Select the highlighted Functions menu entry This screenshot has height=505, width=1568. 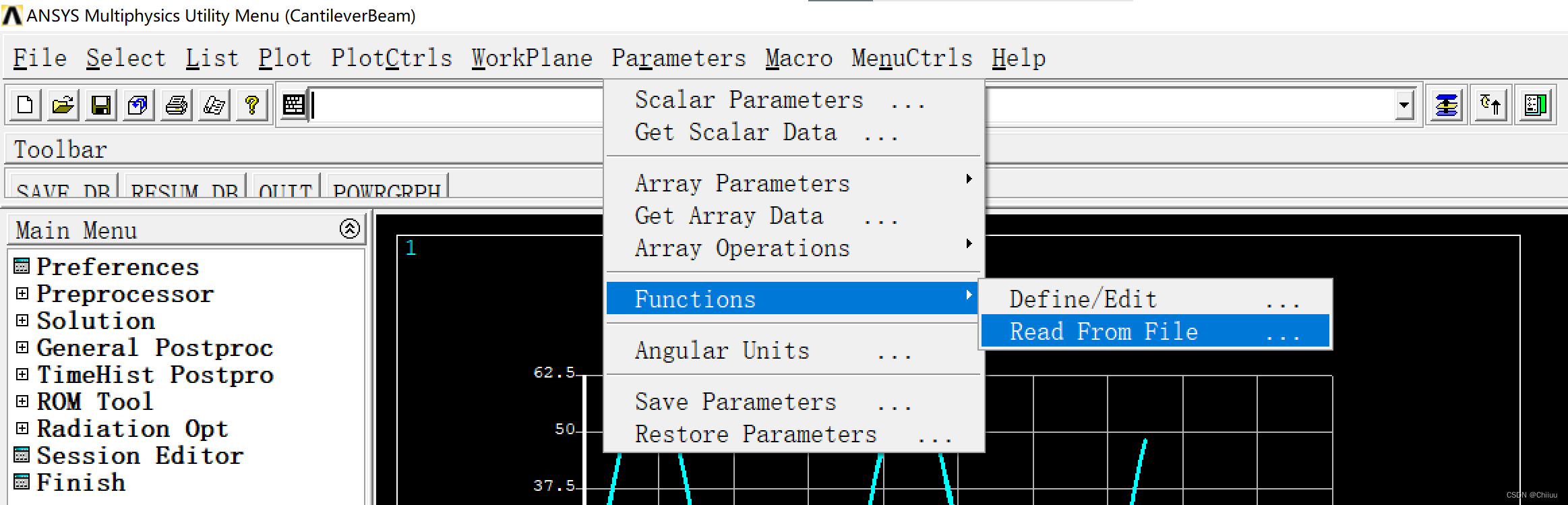coord(793,298)
